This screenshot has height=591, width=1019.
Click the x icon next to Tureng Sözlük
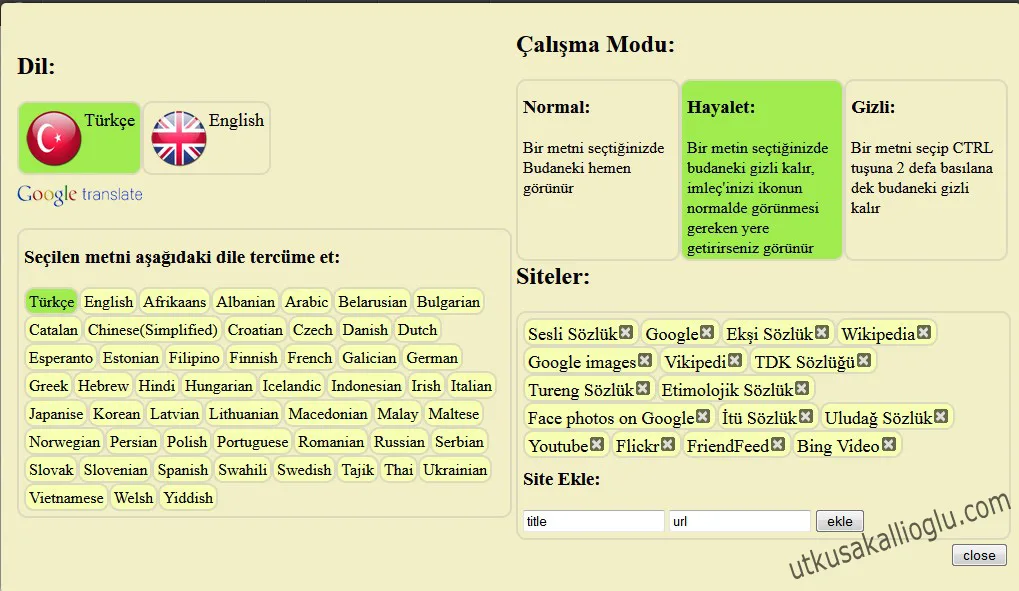[x=643, y=388]
